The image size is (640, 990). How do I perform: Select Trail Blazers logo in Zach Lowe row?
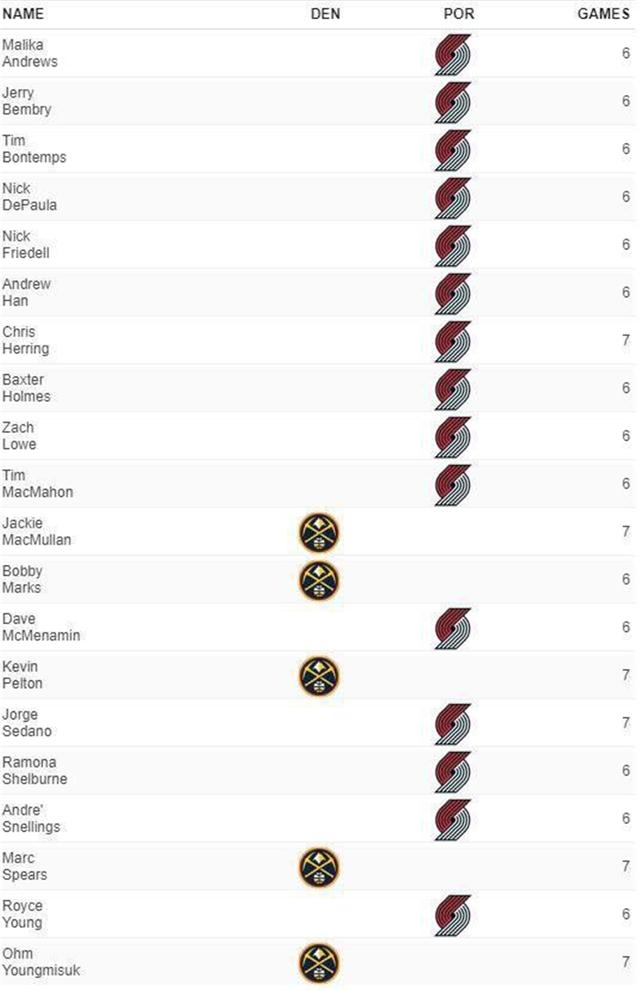tap(453, 437)
